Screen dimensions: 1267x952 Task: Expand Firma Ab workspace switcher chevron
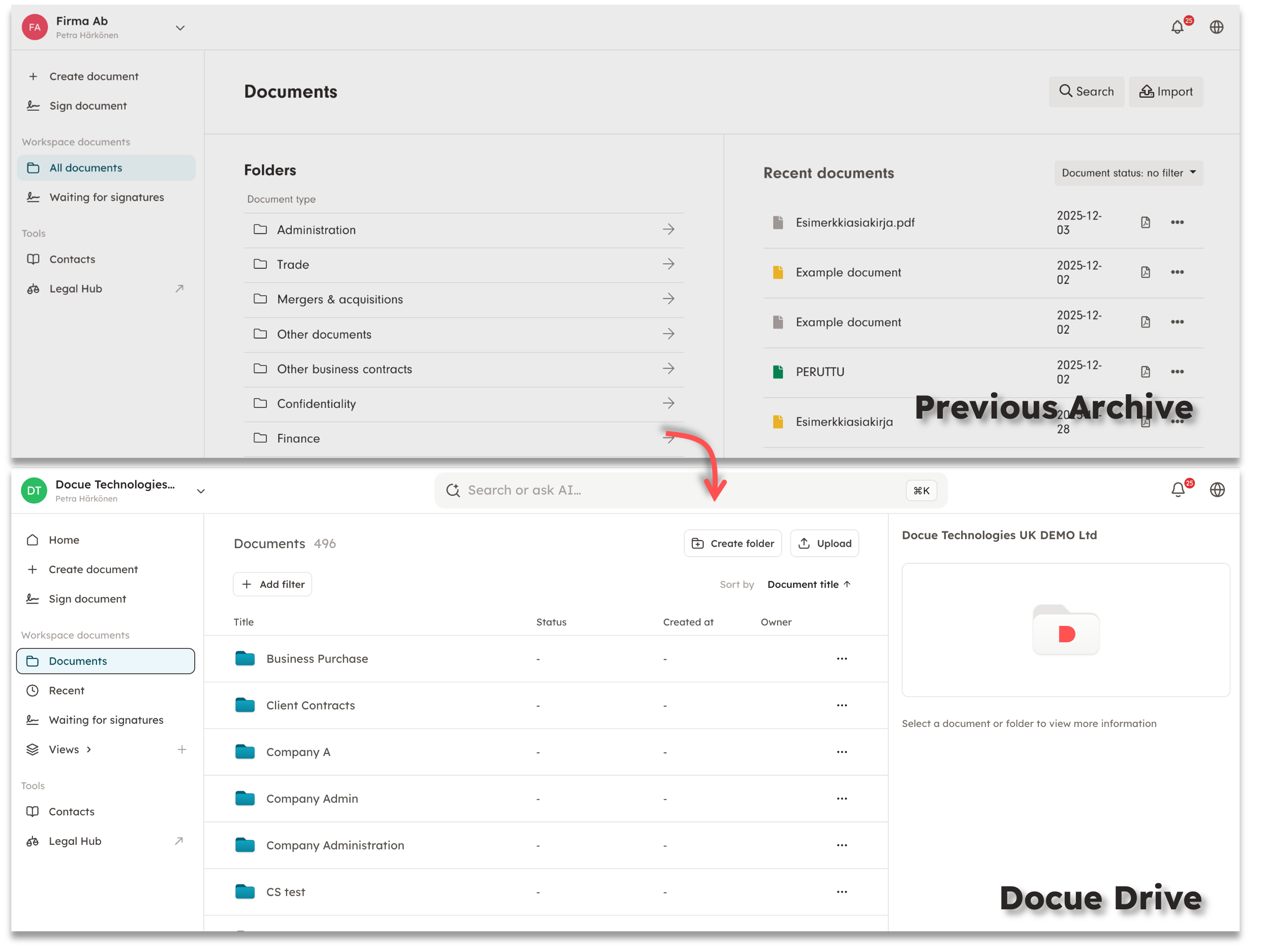click(x=180, y=27)
